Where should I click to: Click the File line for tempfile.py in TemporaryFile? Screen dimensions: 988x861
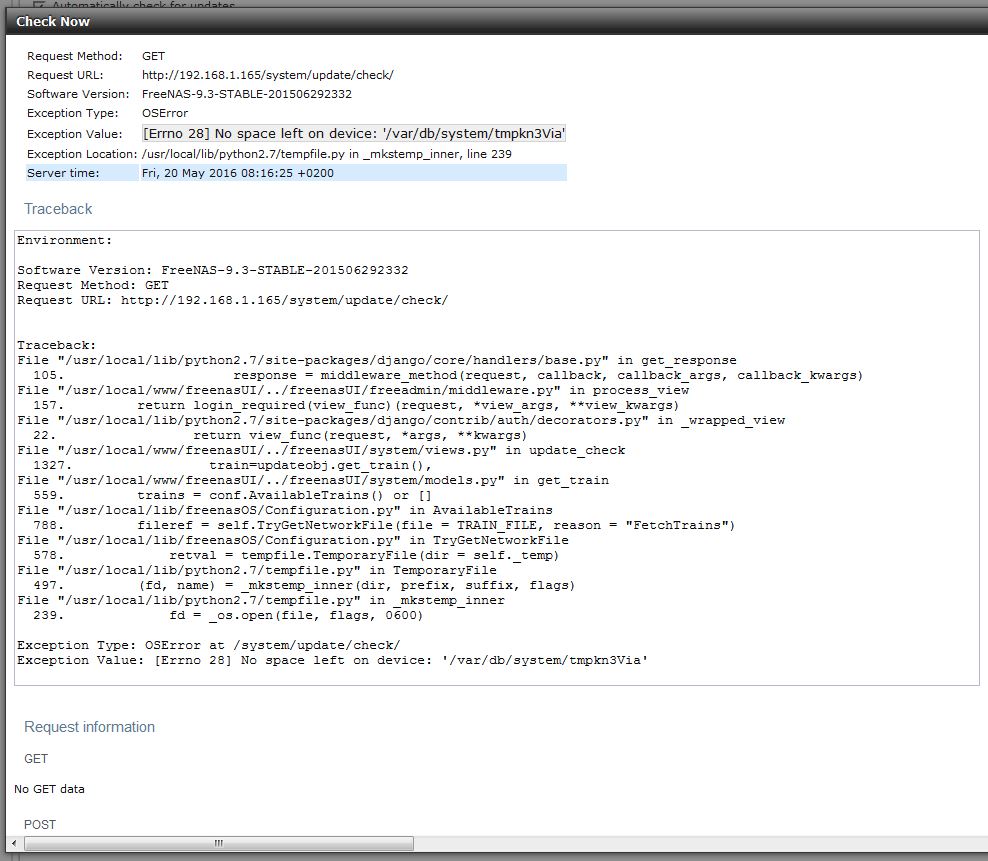[257, 570]
